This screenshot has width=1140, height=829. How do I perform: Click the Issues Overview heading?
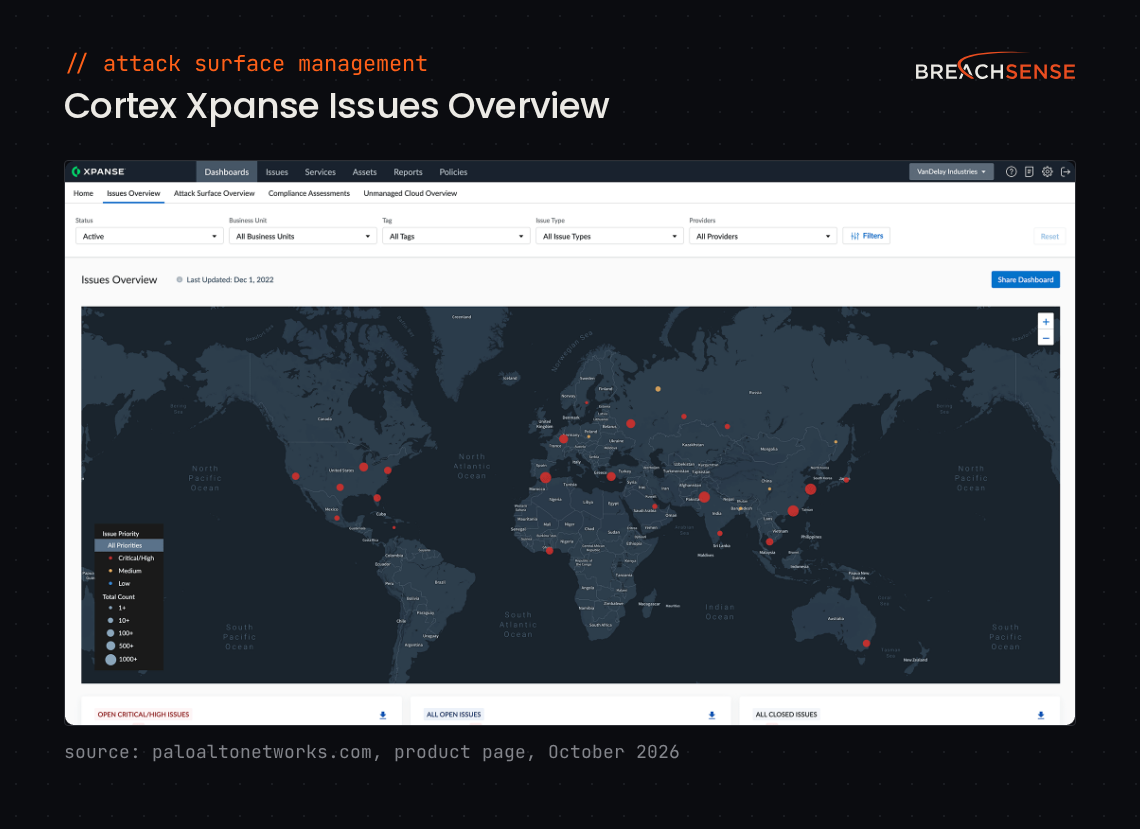119,280
